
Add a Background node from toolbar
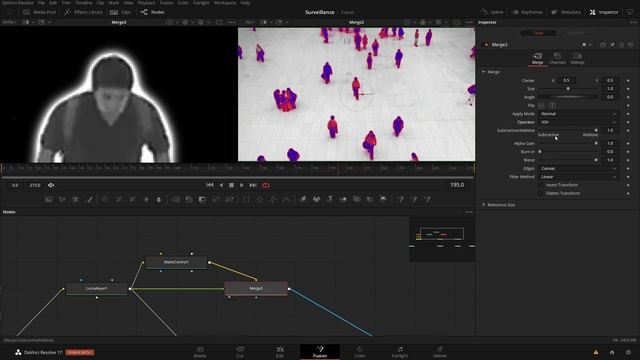49,199
